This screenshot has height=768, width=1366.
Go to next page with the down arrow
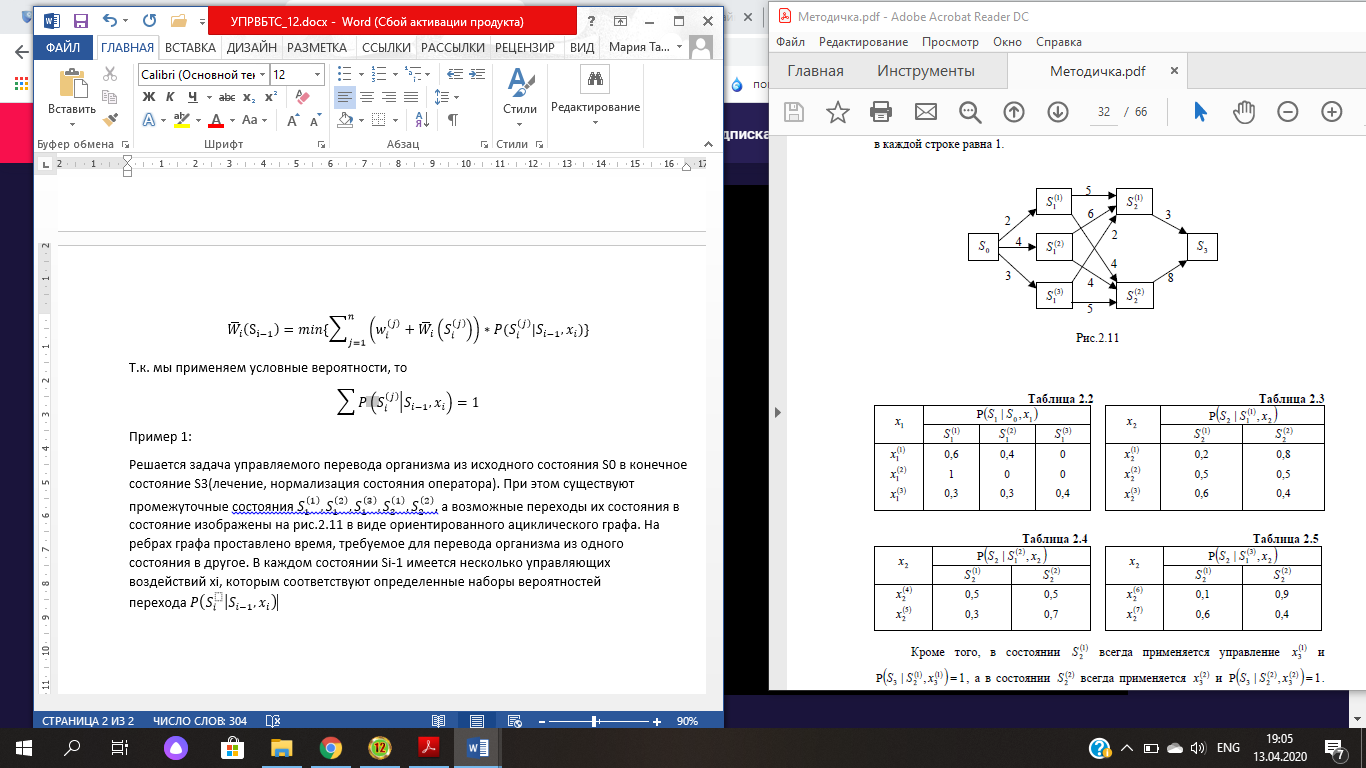[x=1057, y=112]
